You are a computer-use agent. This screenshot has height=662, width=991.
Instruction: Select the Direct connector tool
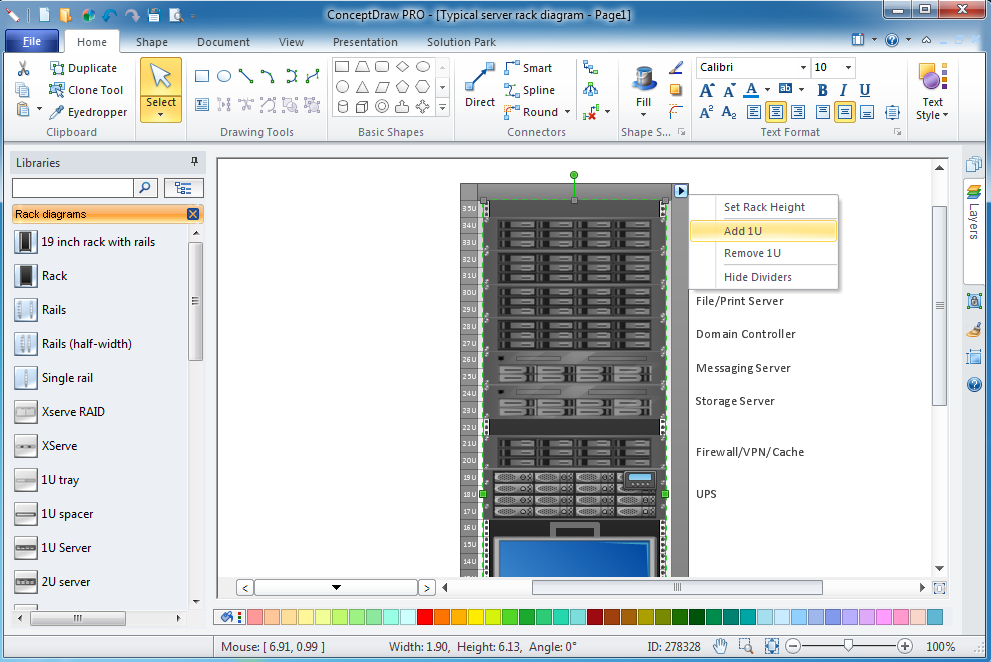coord(480,86)
